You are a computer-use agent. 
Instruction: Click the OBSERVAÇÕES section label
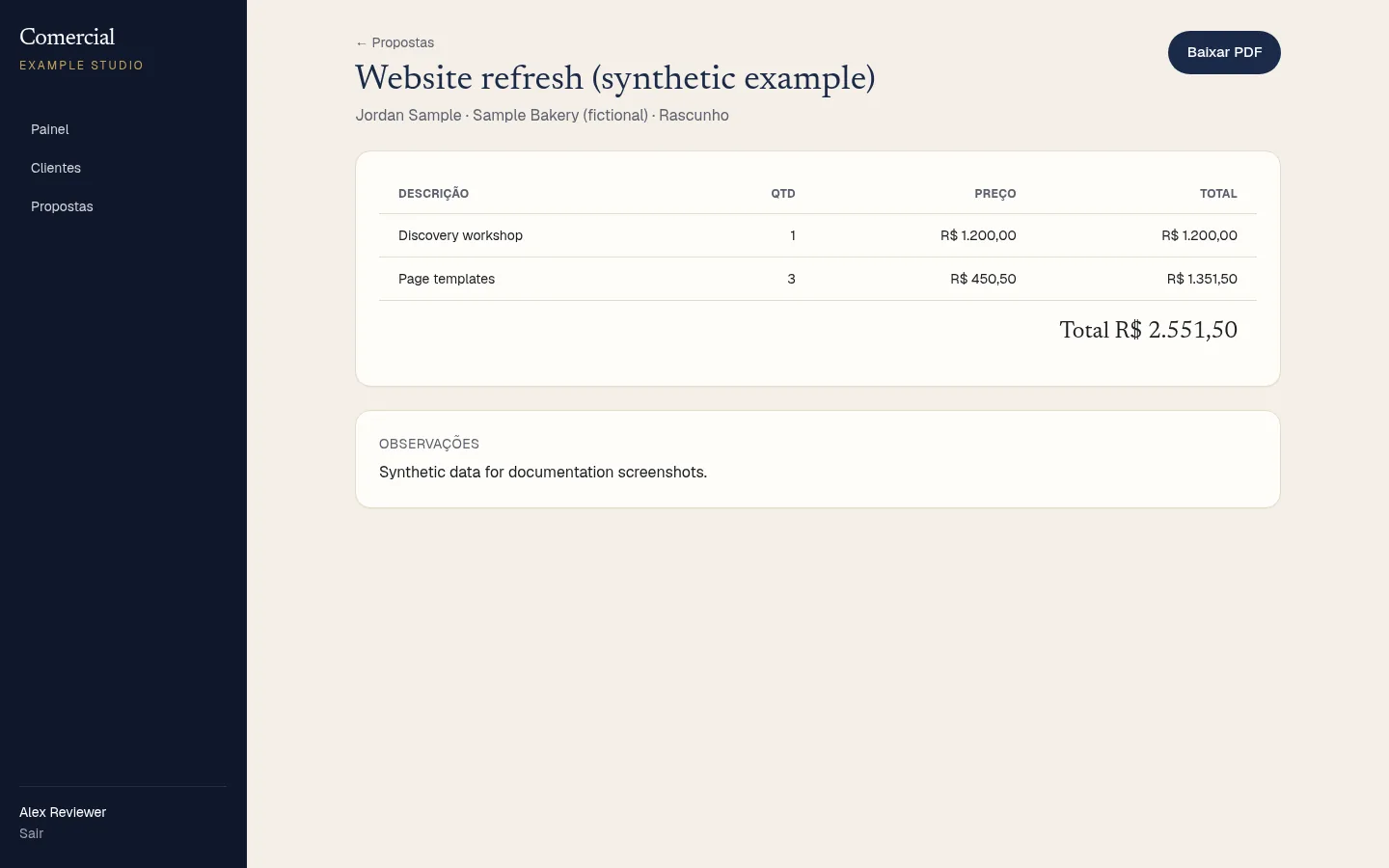[429, 444]
